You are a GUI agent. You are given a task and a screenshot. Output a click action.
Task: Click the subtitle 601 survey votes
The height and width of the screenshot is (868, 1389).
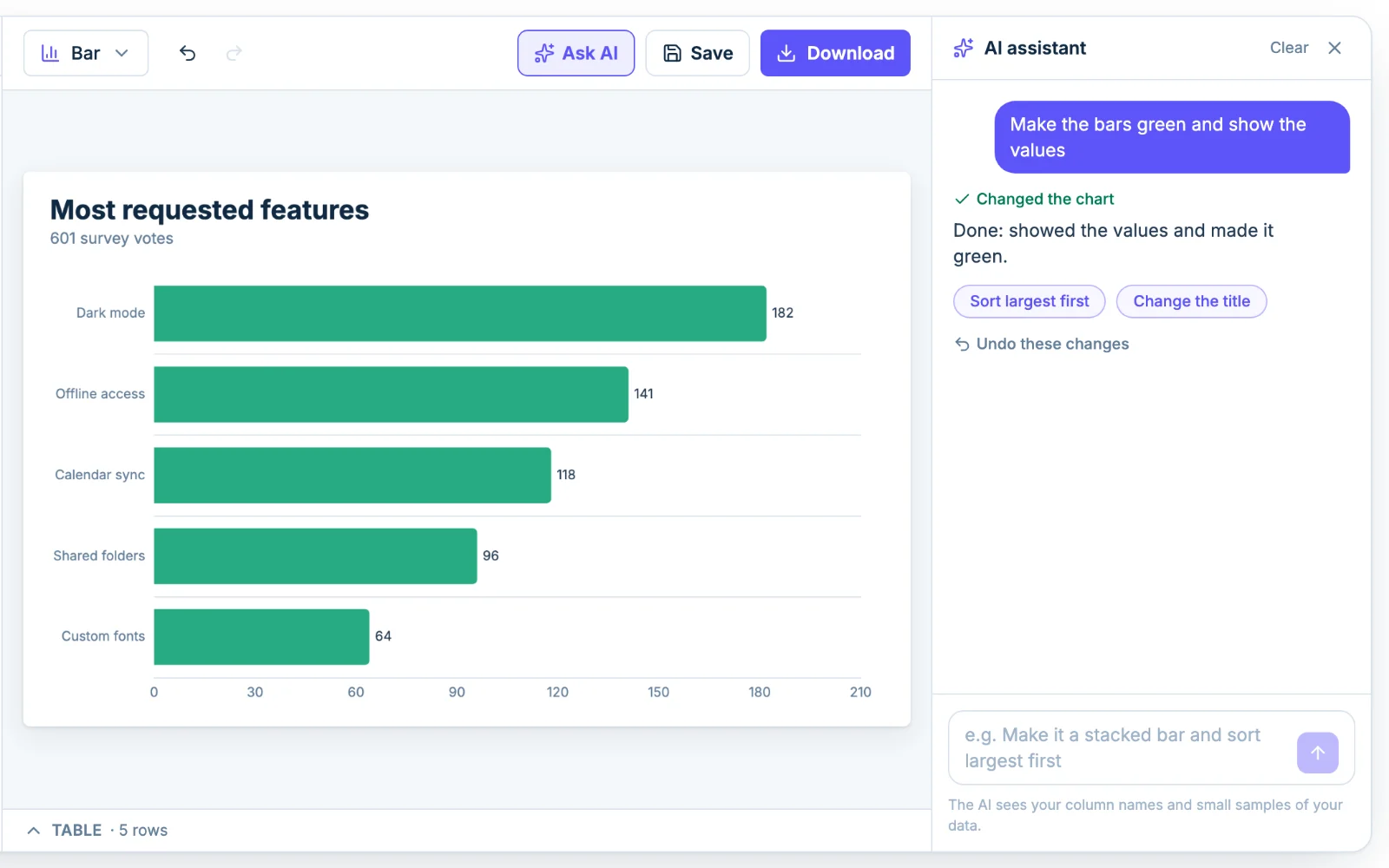point(112,239)
